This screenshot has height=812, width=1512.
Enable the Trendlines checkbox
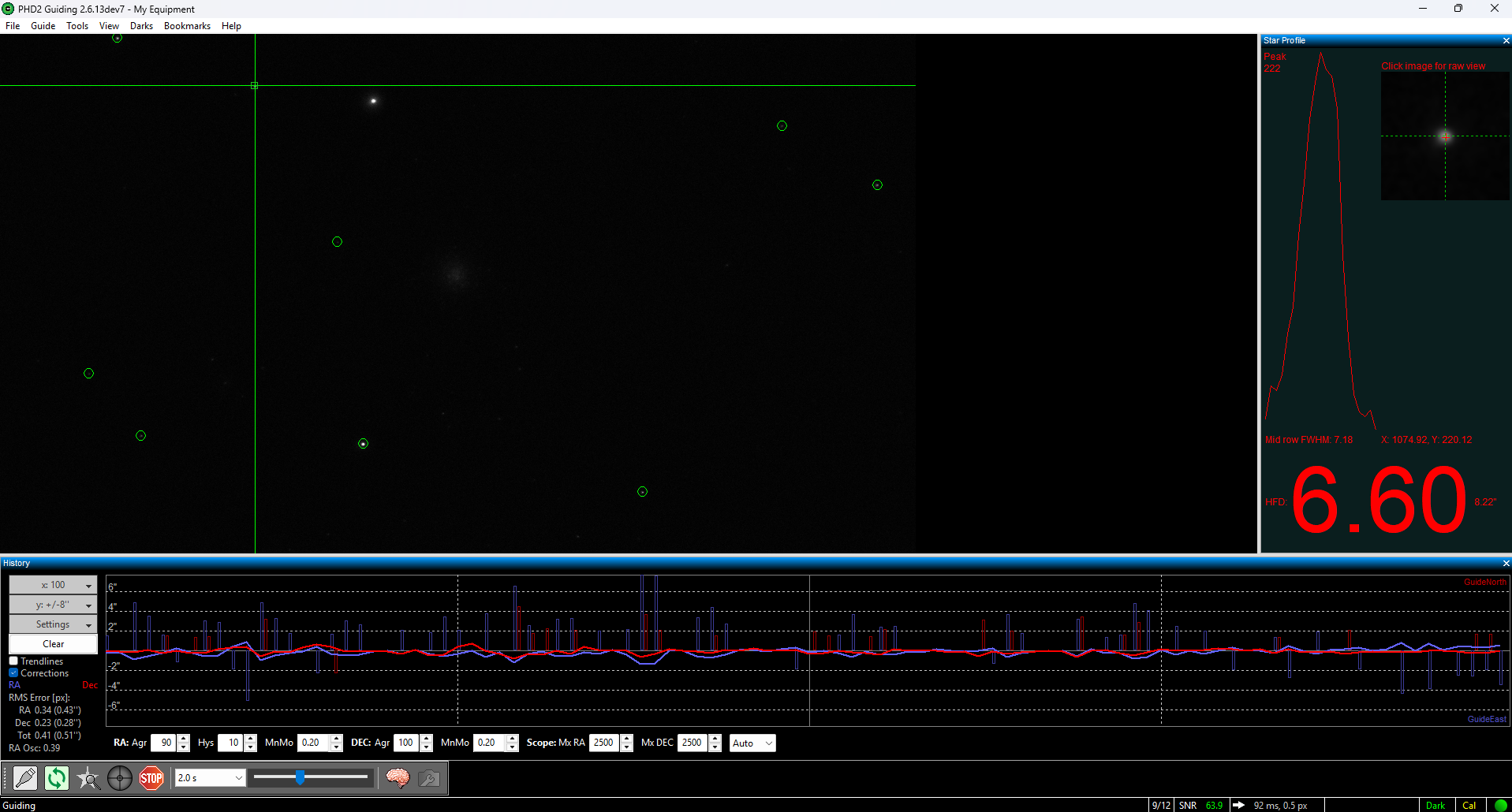point(13,661)
